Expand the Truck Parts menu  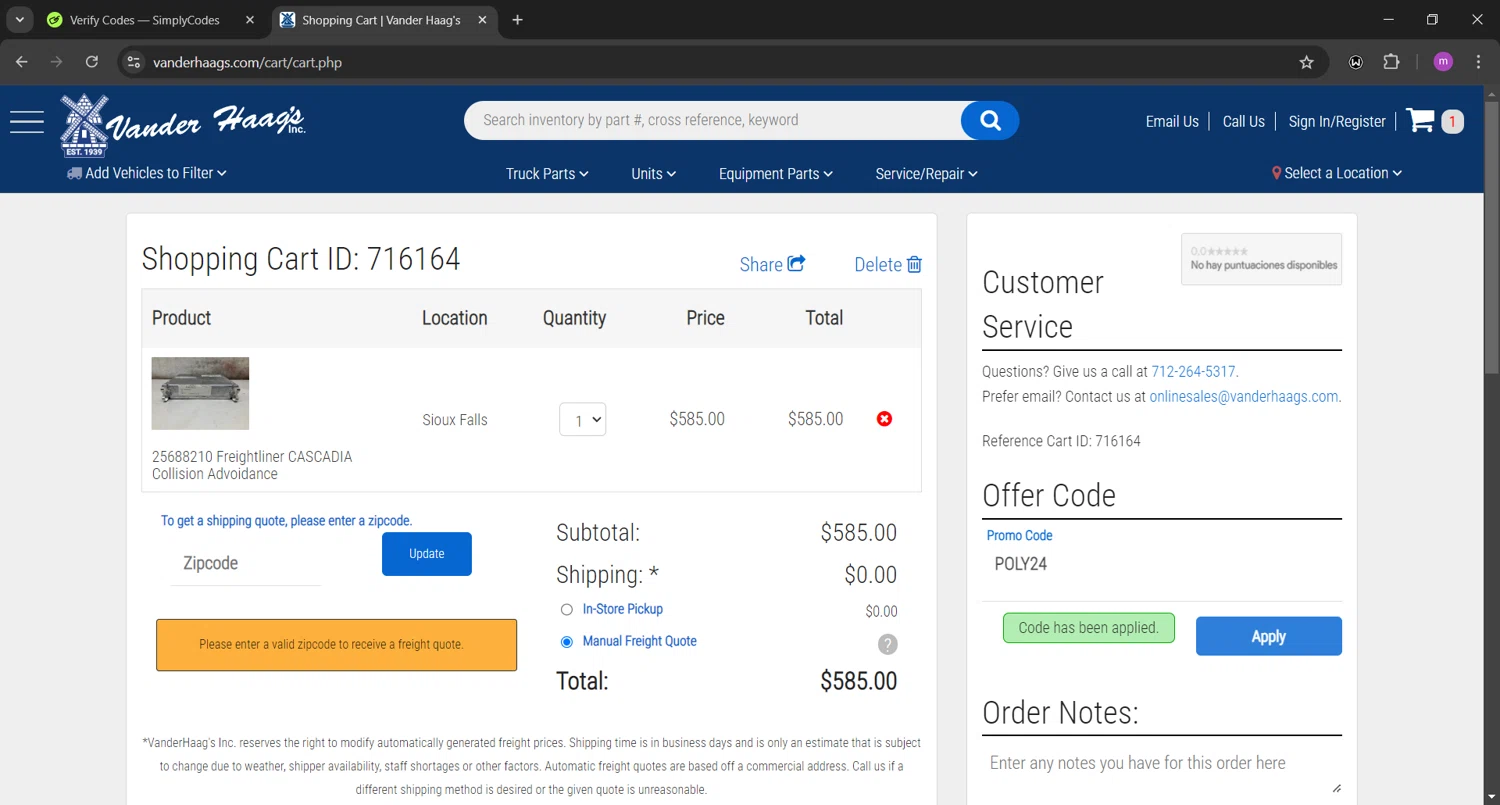(547, 174)
